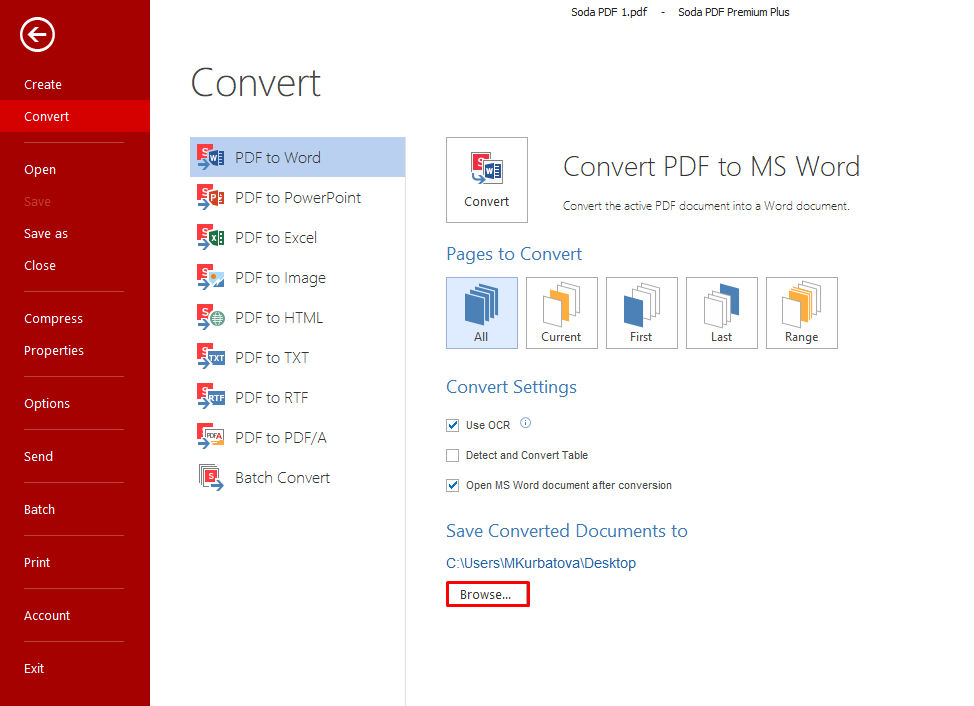974x706 pixels.
Task: Open Batch in the sidebar
Action: click(x=39, y=509)
